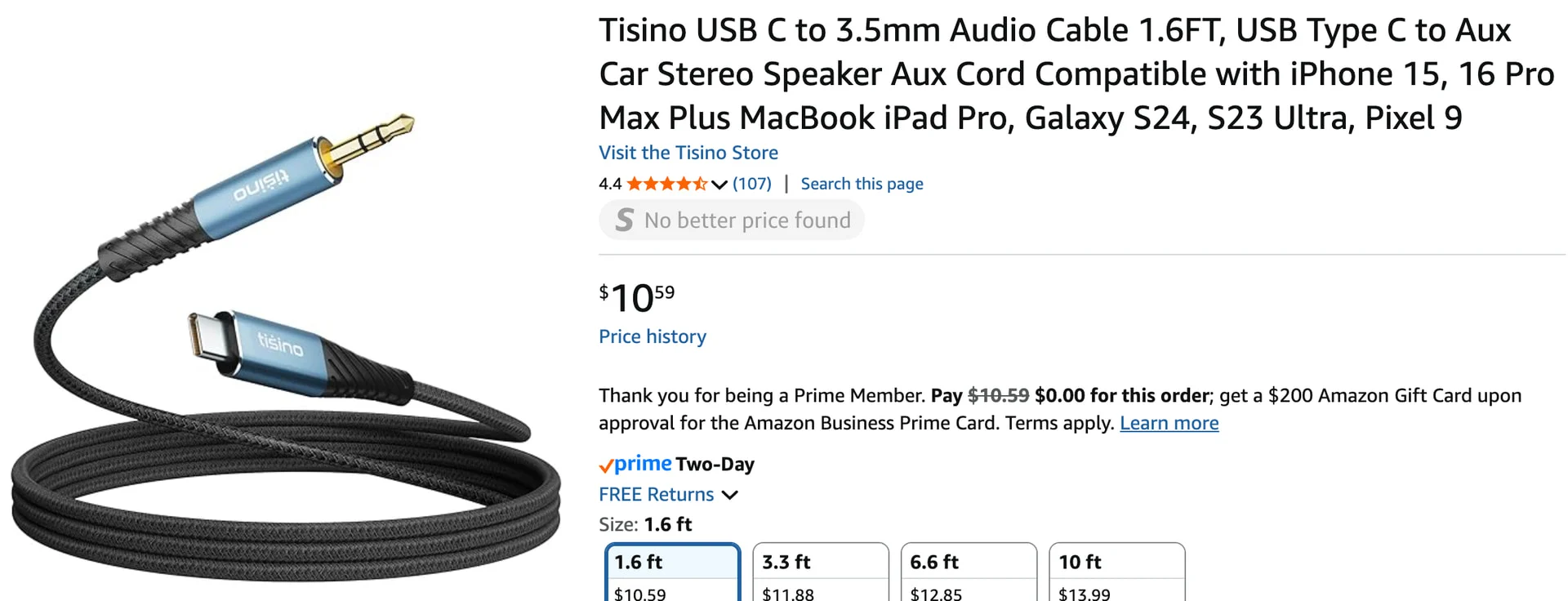Pick the 10 ft size option
Viewport: 1568px width, 601px height.
tap(1117, 573)
